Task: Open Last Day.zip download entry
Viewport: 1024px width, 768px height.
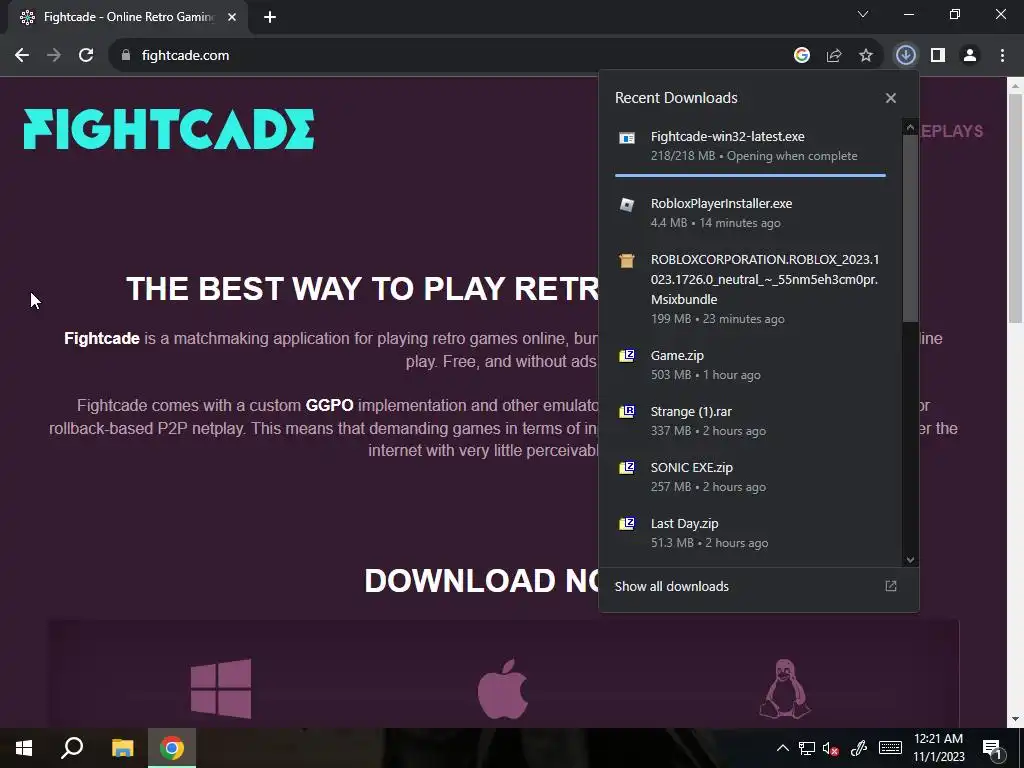Action: 750,533
